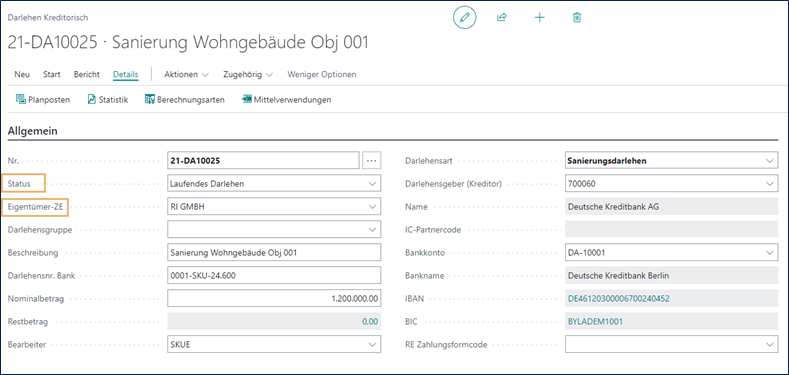Open Berechnungsarten

click(x=184, y=100)
